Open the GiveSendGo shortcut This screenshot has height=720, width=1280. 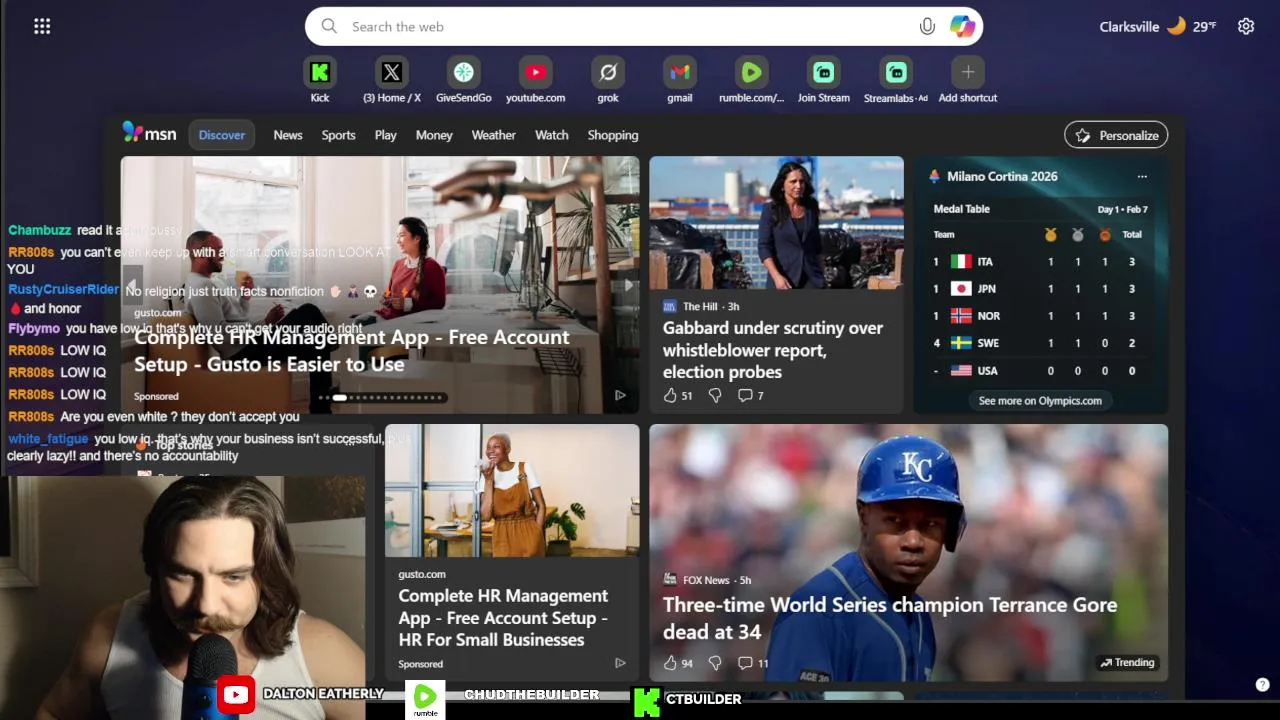point(464,81)
